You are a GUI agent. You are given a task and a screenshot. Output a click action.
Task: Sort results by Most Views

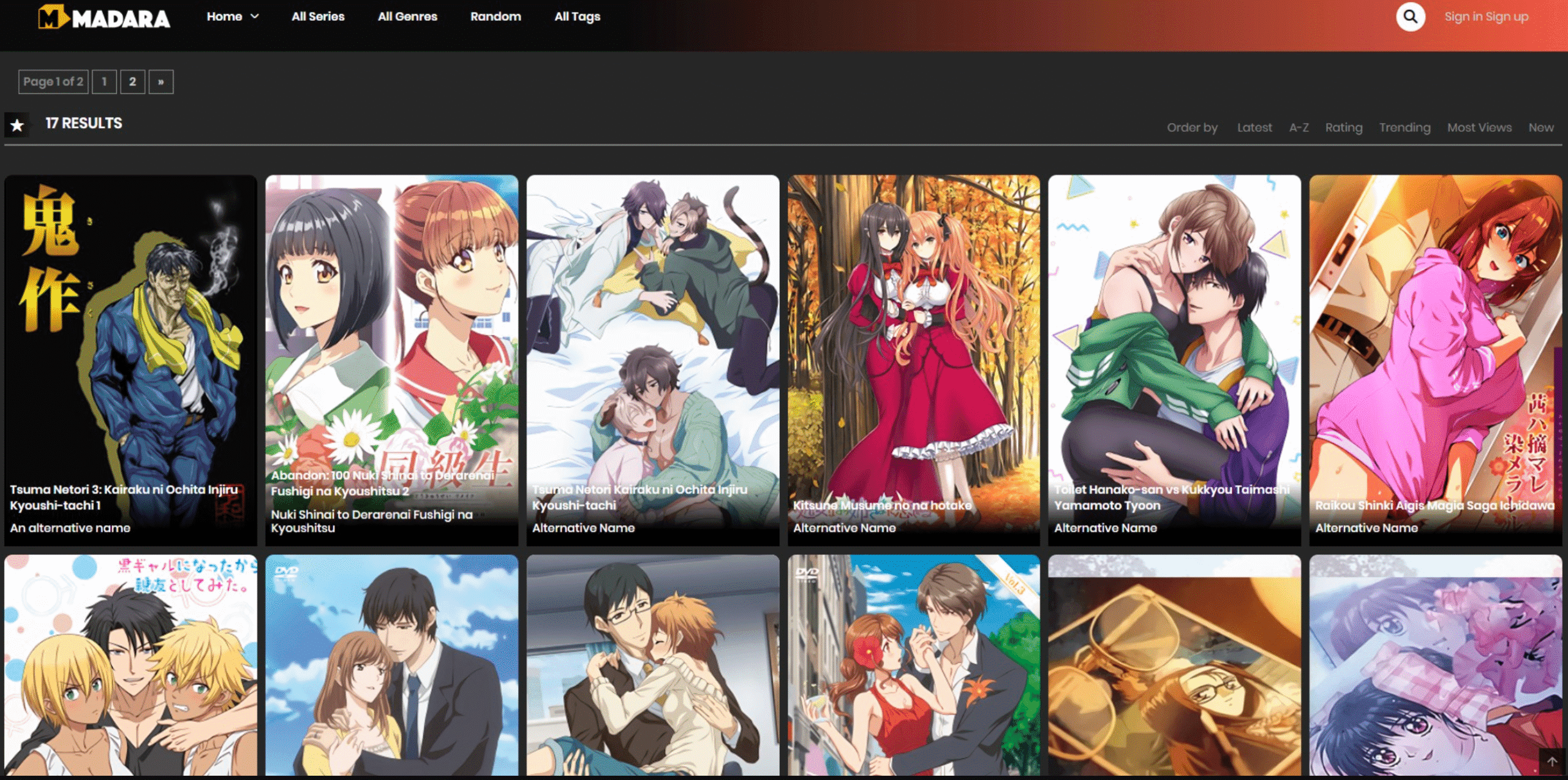[1479, 127]
